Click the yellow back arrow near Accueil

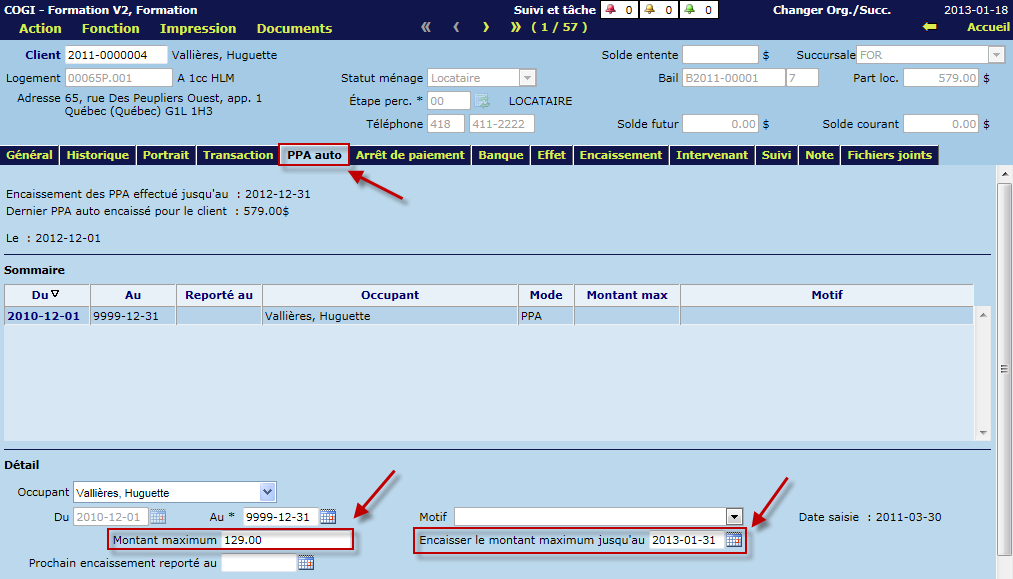(x=929, y=28)
